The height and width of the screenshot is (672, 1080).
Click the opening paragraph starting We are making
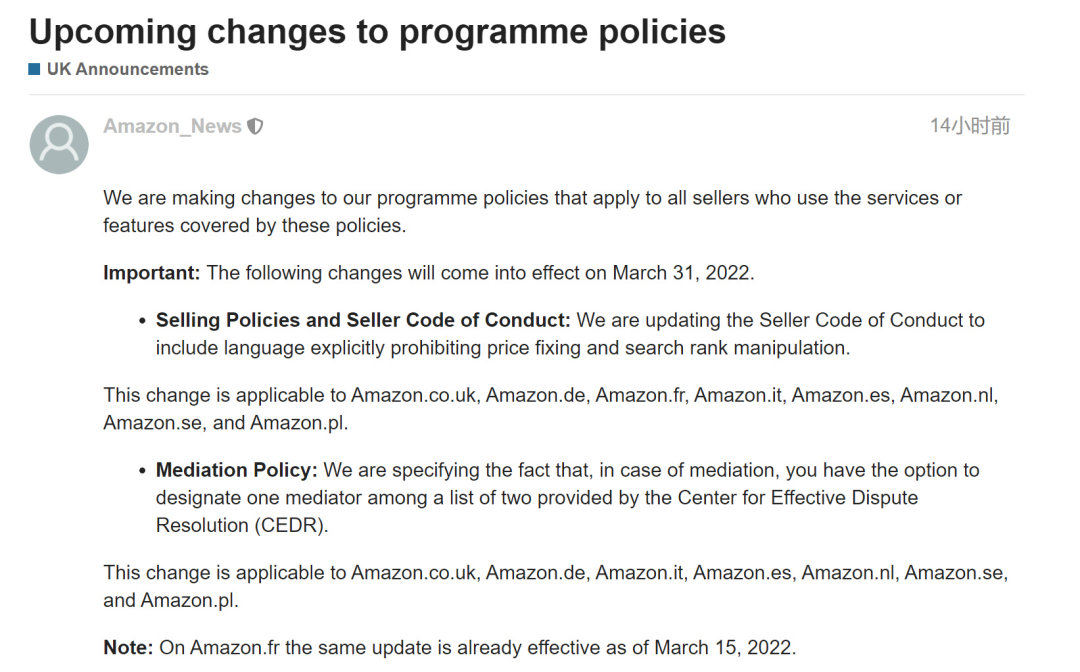[532, 211]
